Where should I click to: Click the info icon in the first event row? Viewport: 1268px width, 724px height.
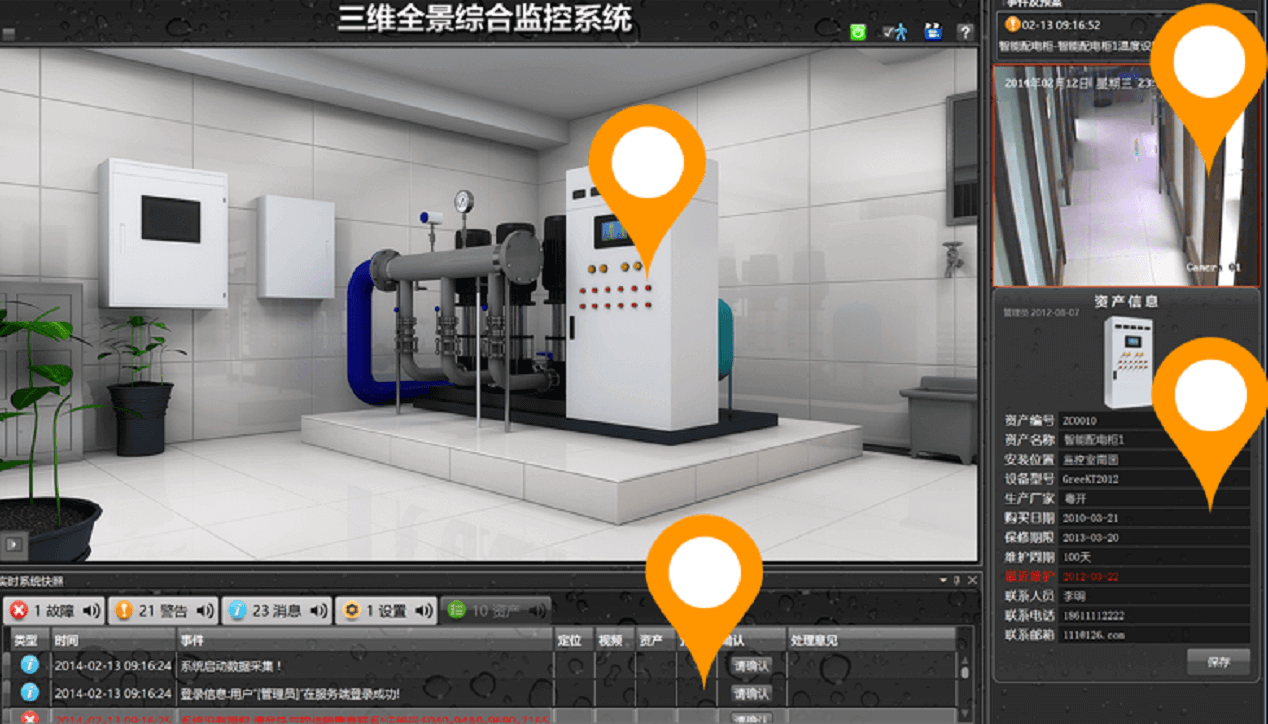pyautogui.click(x=29, y=665)
